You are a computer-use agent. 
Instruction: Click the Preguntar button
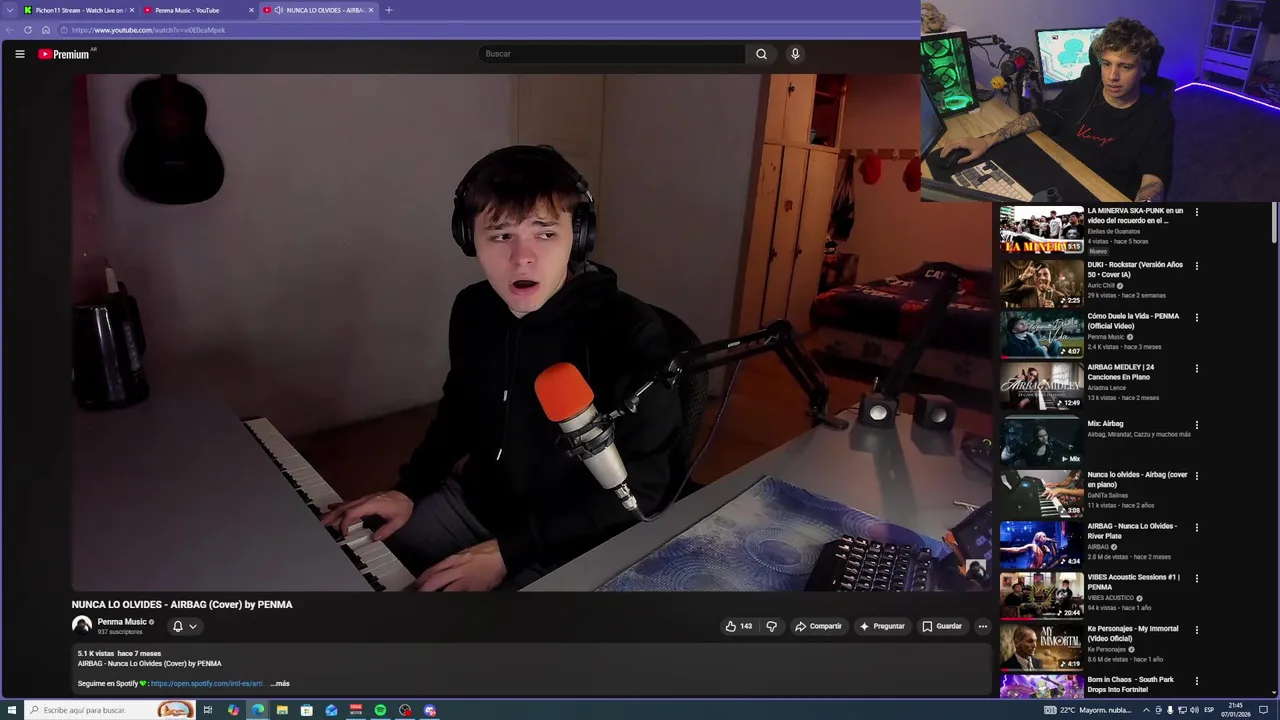[881, 626]
